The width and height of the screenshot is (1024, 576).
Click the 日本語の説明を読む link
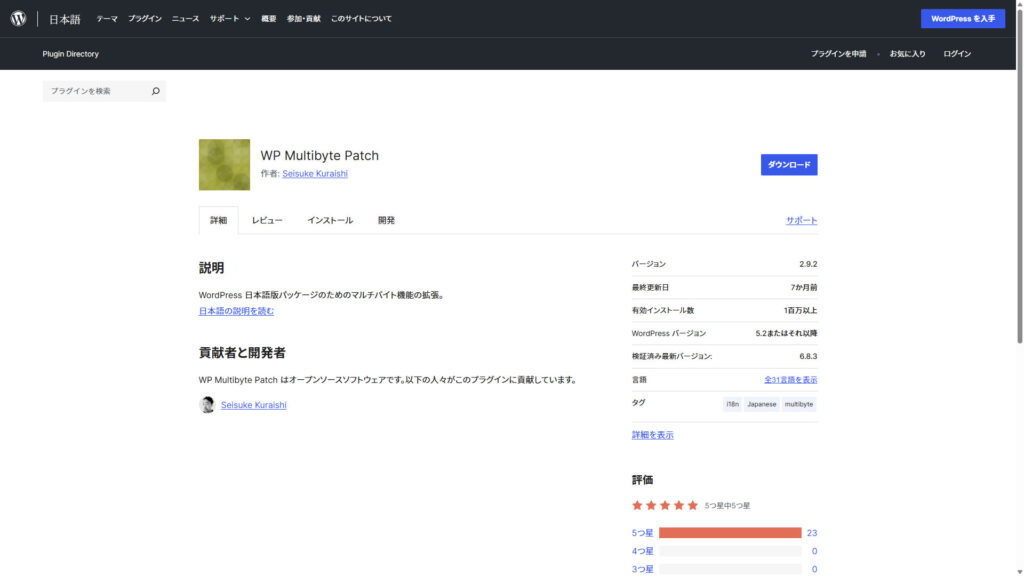click(236, 311)
